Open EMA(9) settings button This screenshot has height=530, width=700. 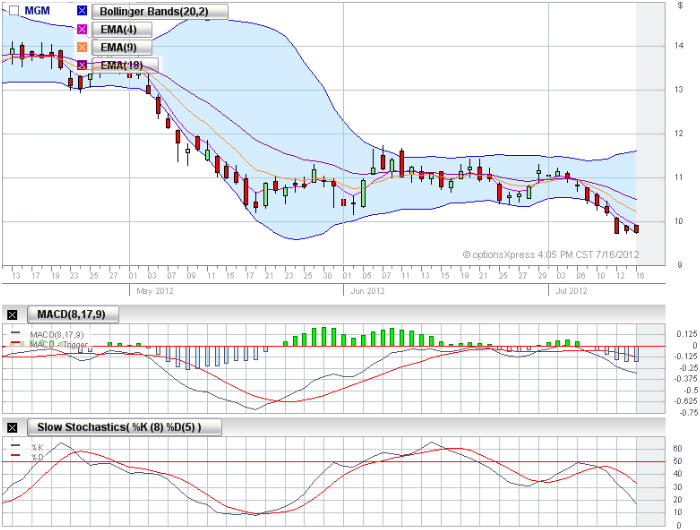121,47
